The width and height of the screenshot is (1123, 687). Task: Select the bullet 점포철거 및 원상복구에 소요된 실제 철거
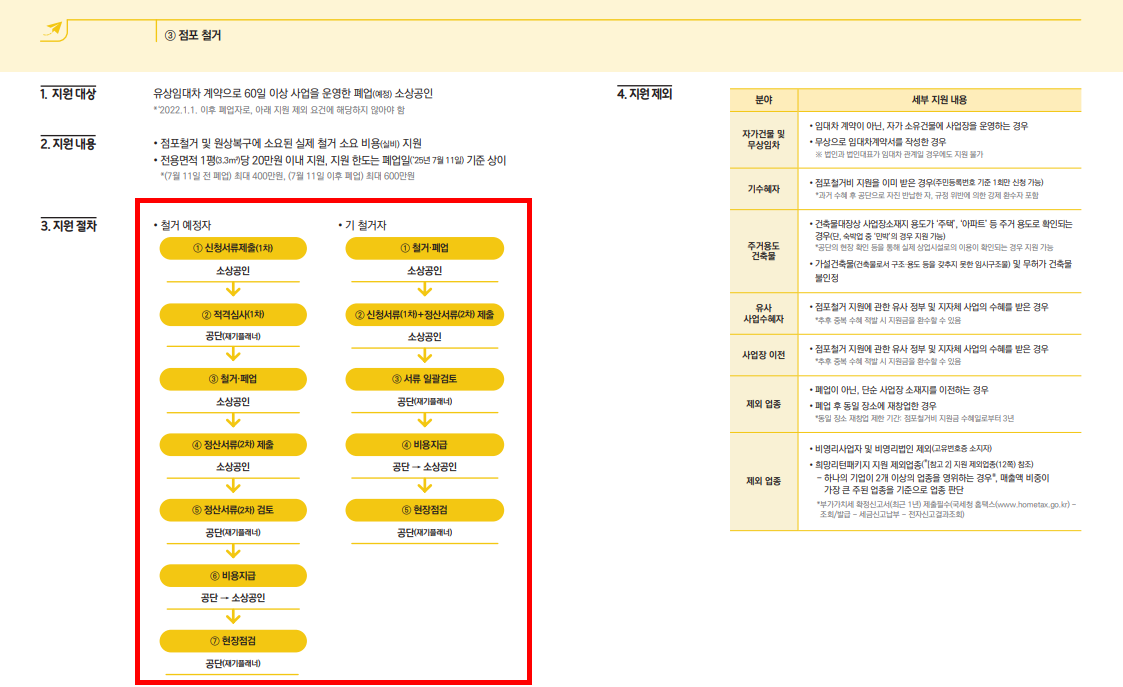pyautogui.click(x=287, y=143)
